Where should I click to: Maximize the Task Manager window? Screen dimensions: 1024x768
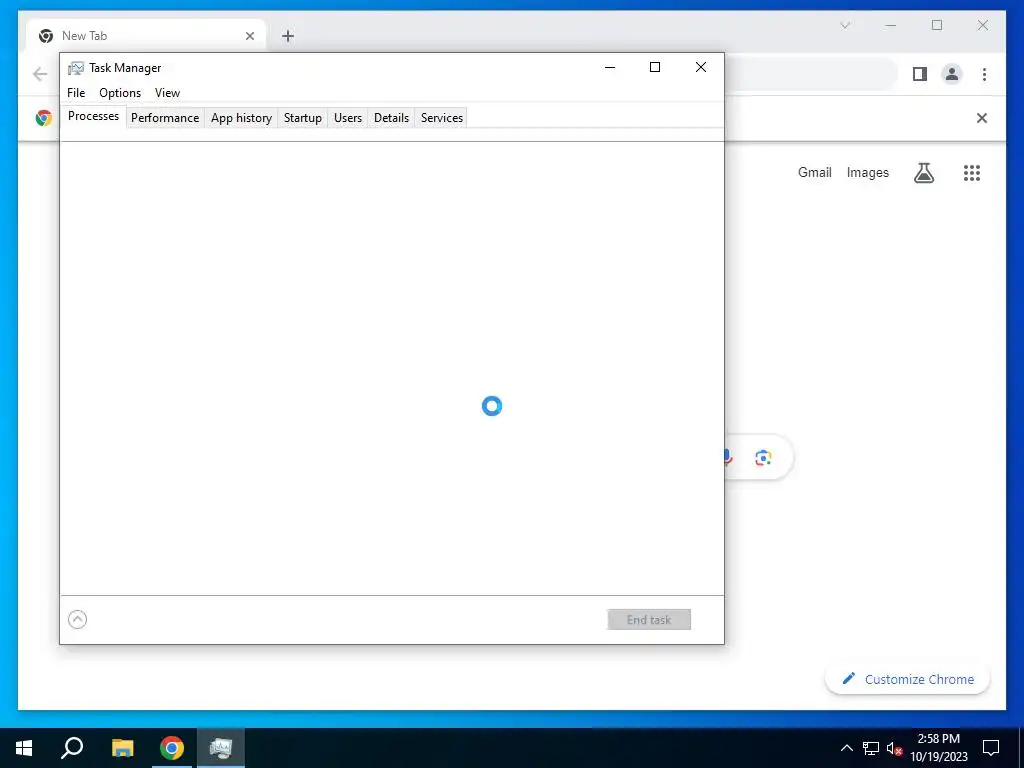tap(655, 67)
